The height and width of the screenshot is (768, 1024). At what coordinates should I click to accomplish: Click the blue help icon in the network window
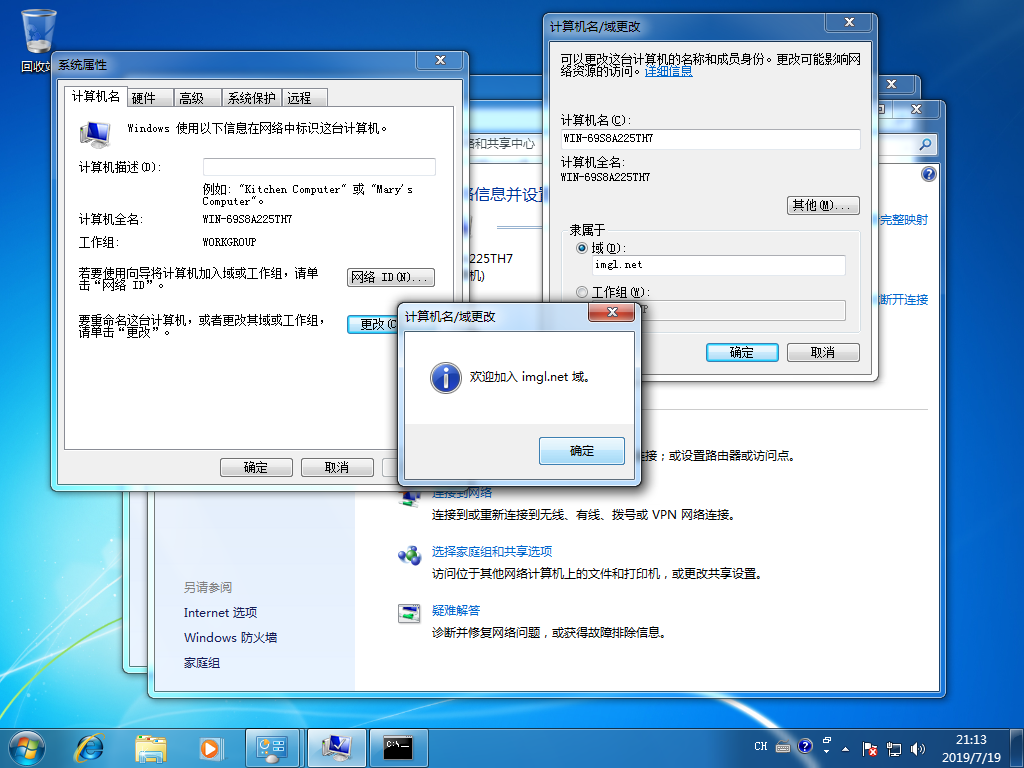click(928, 174)
